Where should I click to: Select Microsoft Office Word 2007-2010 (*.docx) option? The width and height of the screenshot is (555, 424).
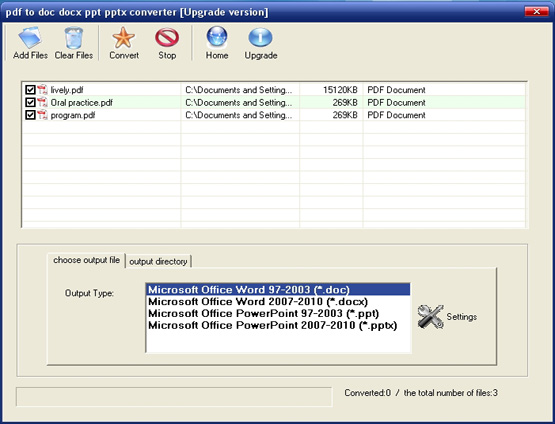click(x=278, y=302)
